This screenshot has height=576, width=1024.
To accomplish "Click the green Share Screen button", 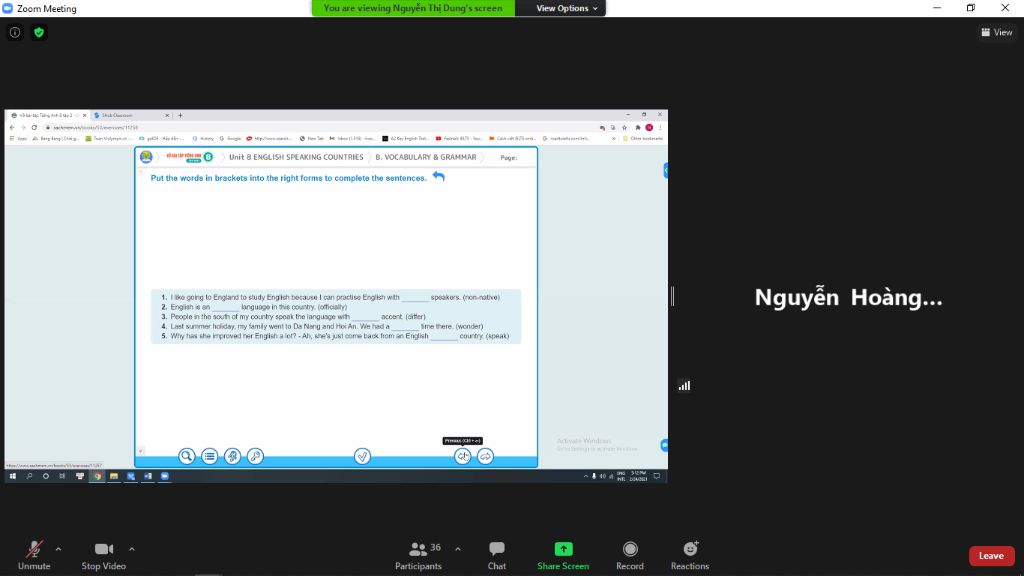I will [563, 556].
